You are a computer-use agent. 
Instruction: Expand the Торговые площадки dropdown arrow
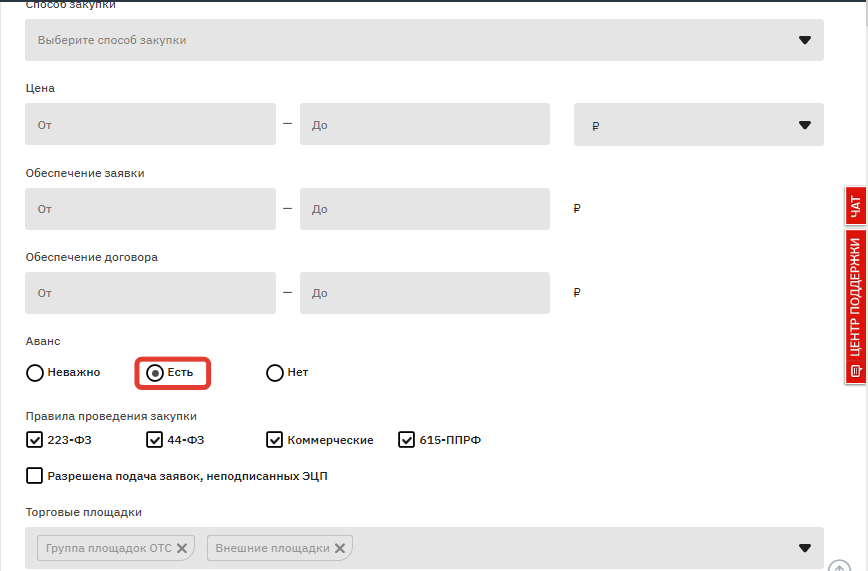coord(805,548)
